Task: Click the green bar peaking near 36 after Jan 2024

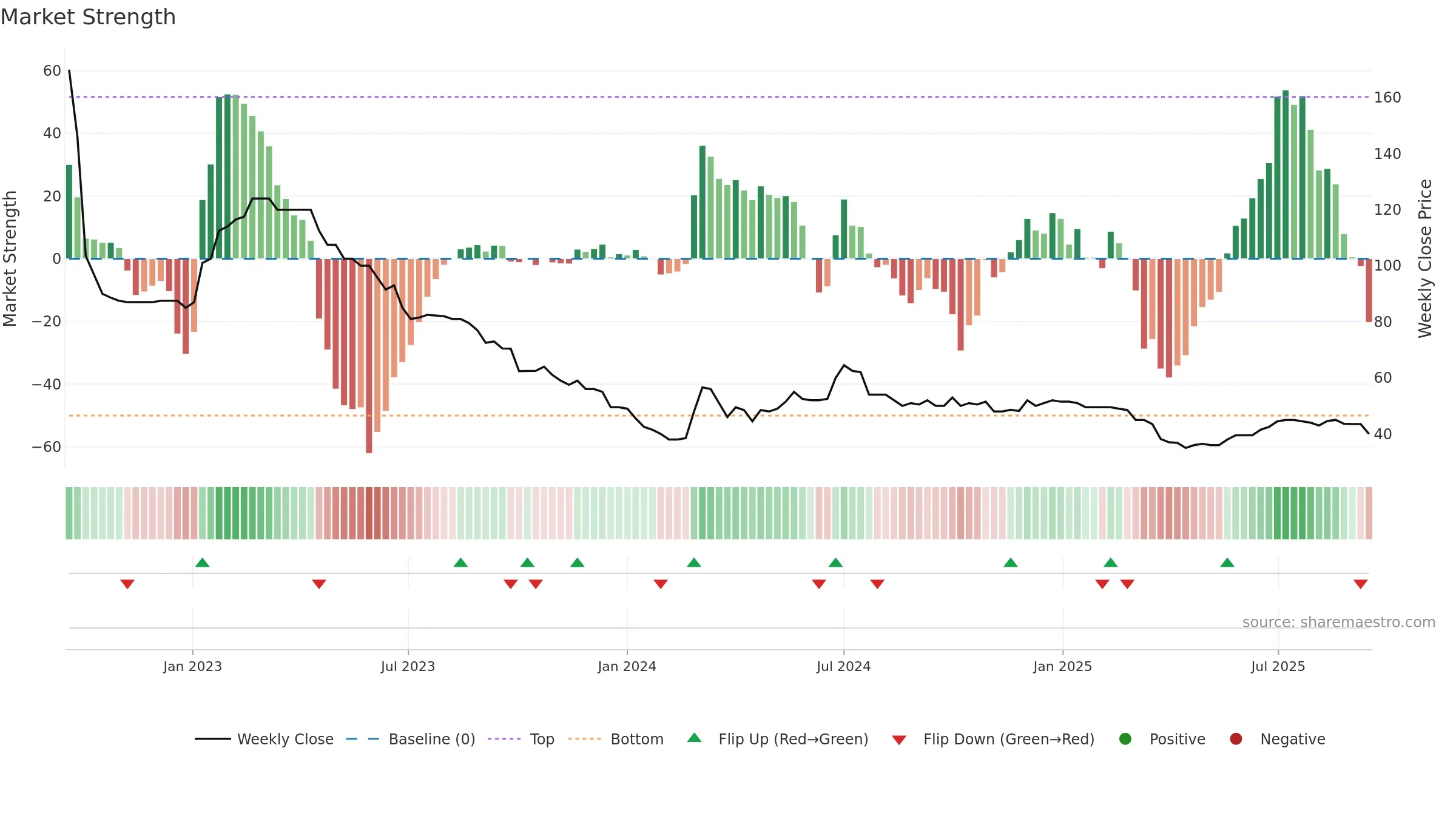Action: (x=703, y=202)
